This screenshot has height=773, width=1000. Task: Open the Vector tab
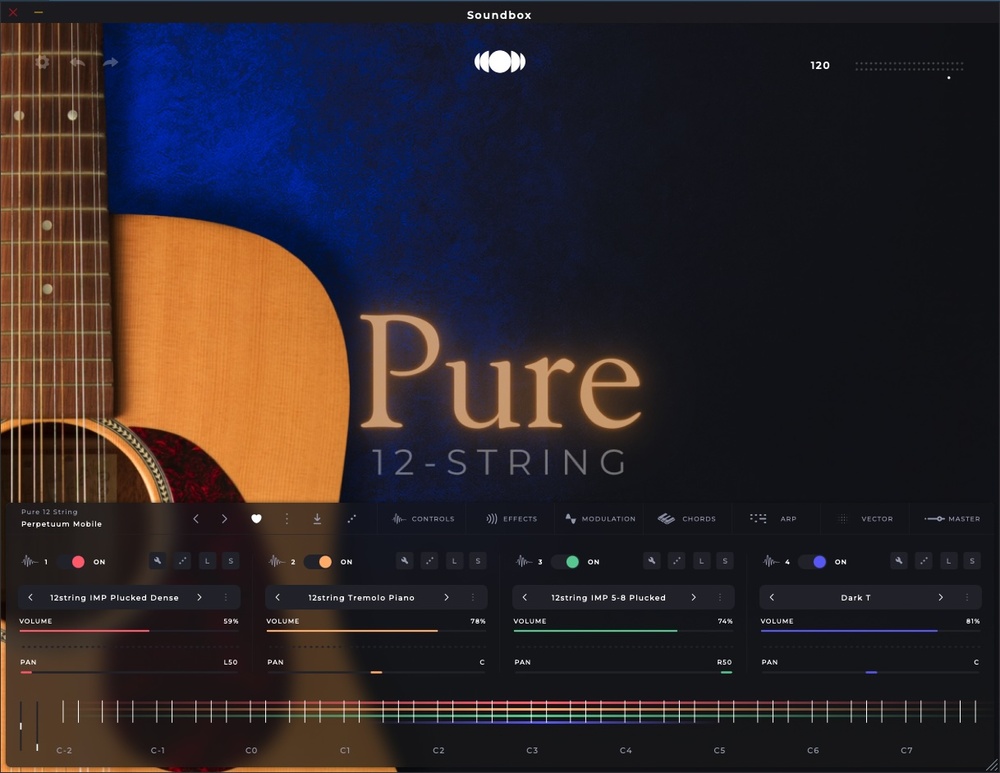(x=865, y=519)
